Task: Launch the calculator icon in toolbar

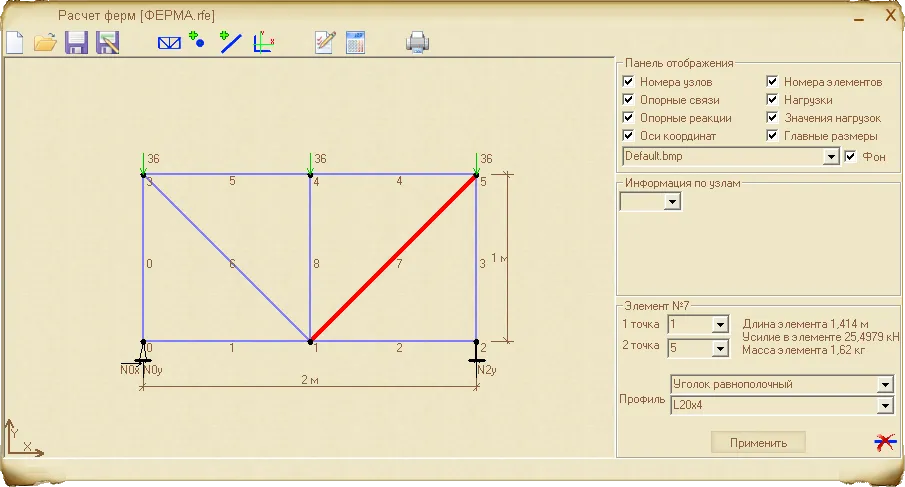Action: pyautogui.click(x=355, y=43)
